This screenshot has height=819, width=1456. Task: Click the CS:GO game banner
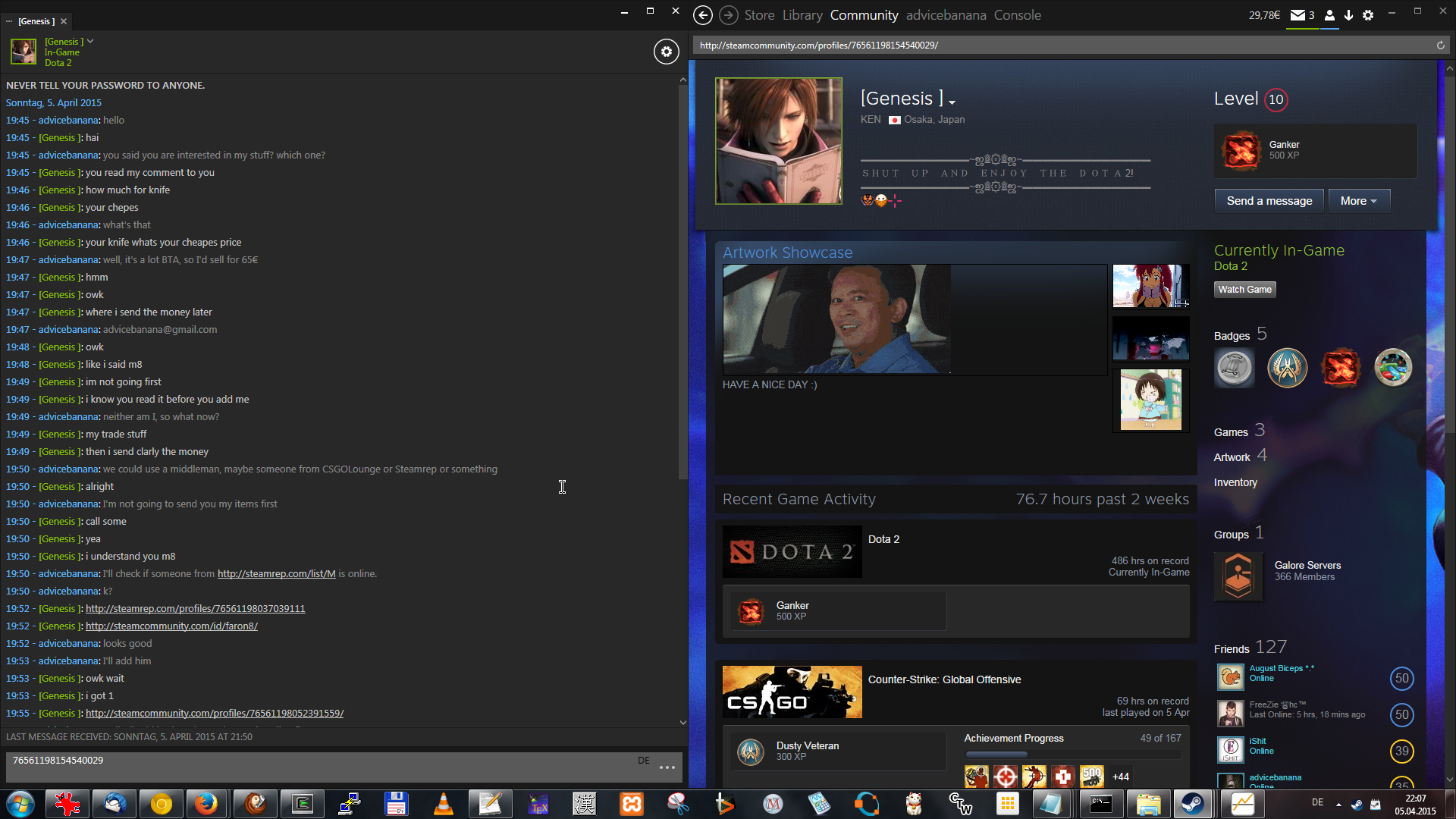[x=792, y=692]
